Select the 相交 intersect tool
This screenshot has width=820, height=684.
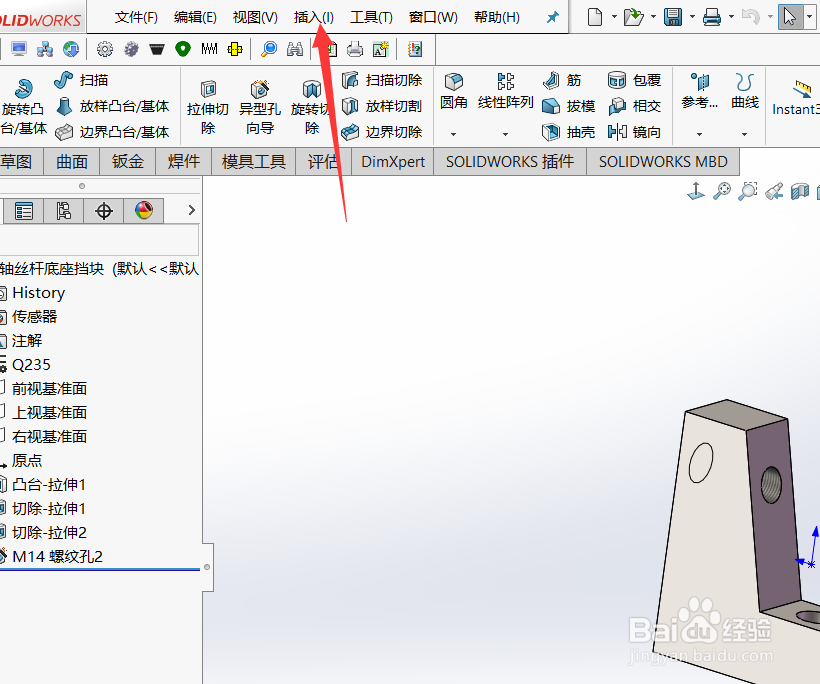point(635,106)
